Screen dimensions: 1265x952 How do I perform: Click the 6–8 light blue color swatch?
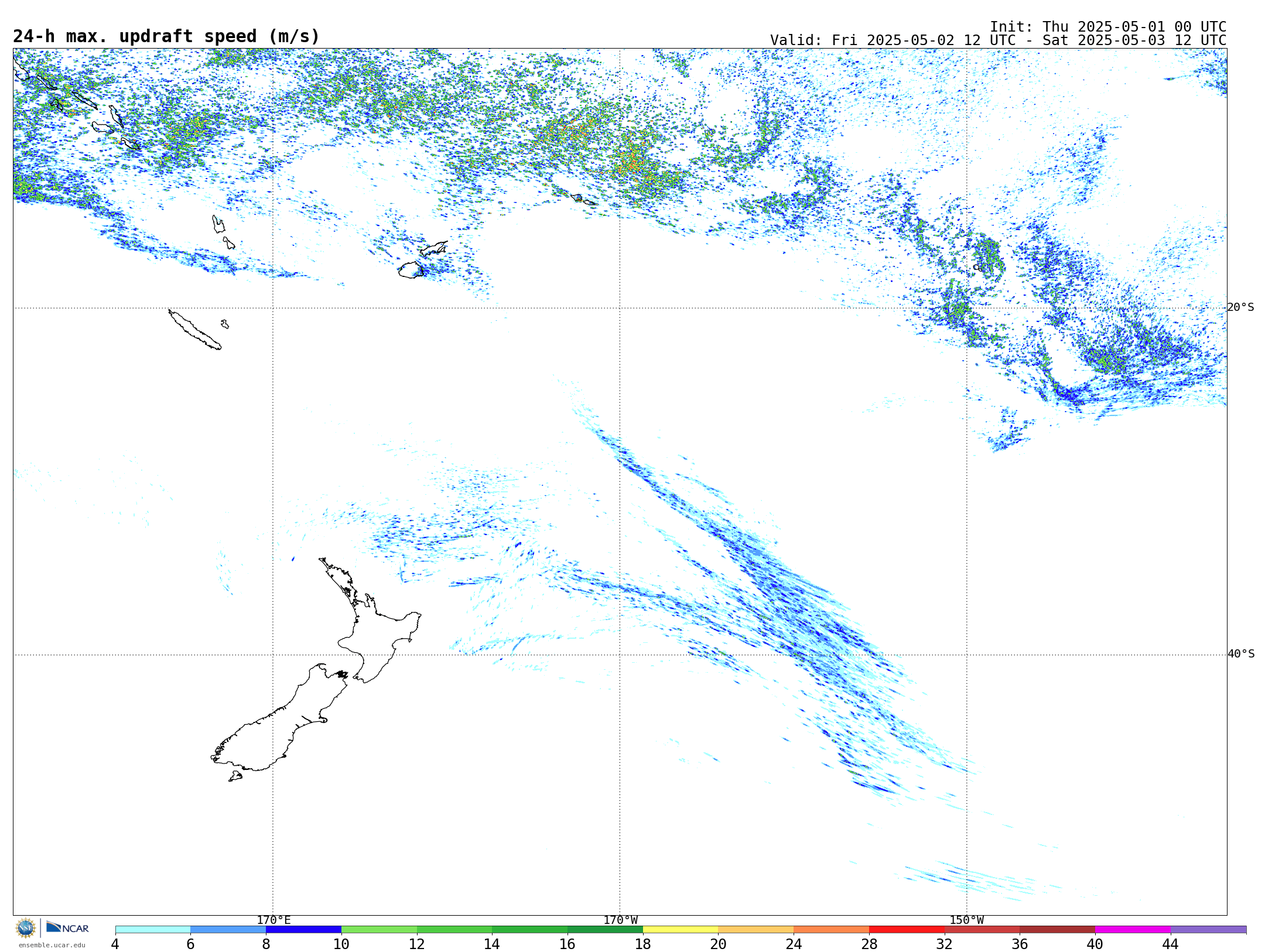pos(228,930)
